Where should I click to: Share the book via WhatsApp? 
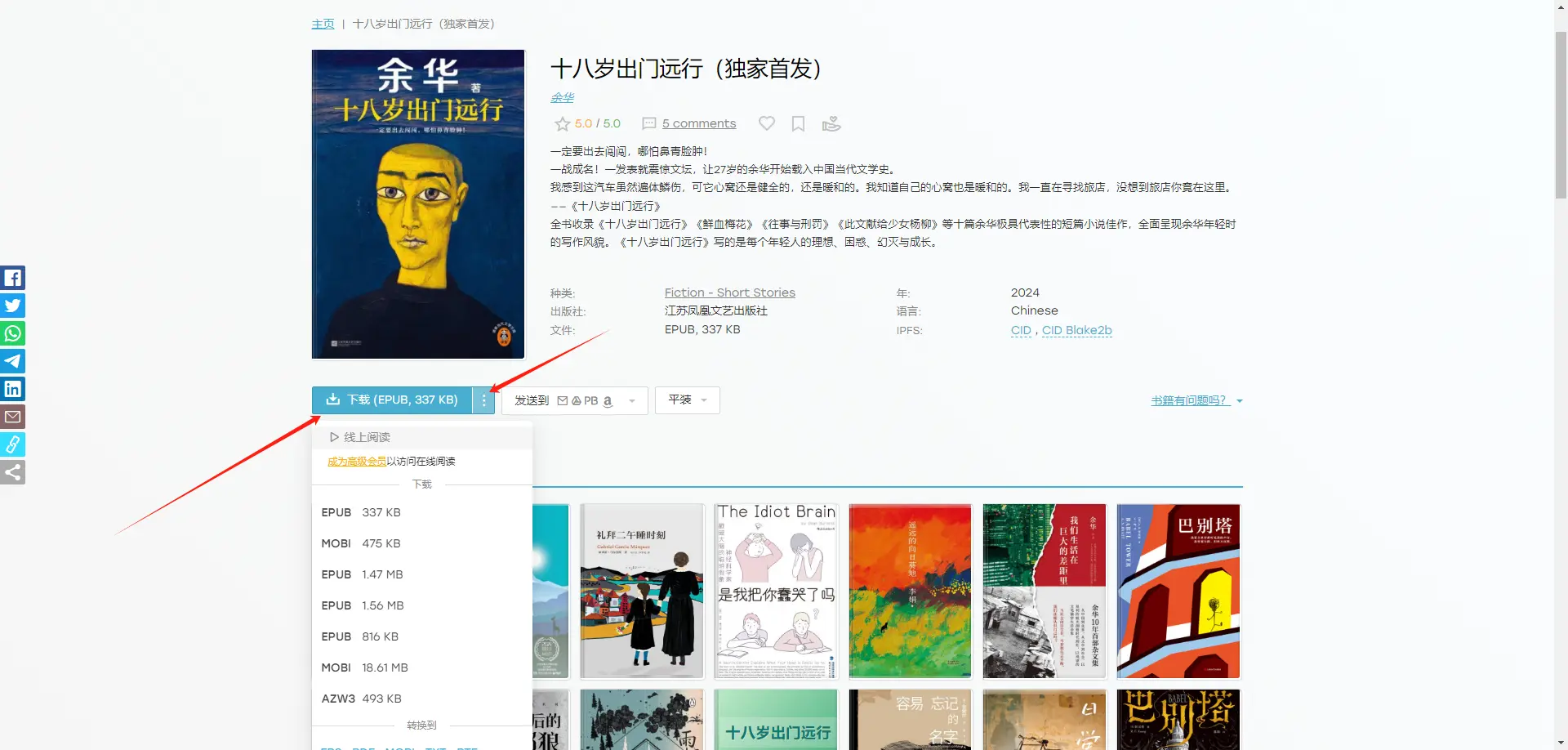(12, 333)
